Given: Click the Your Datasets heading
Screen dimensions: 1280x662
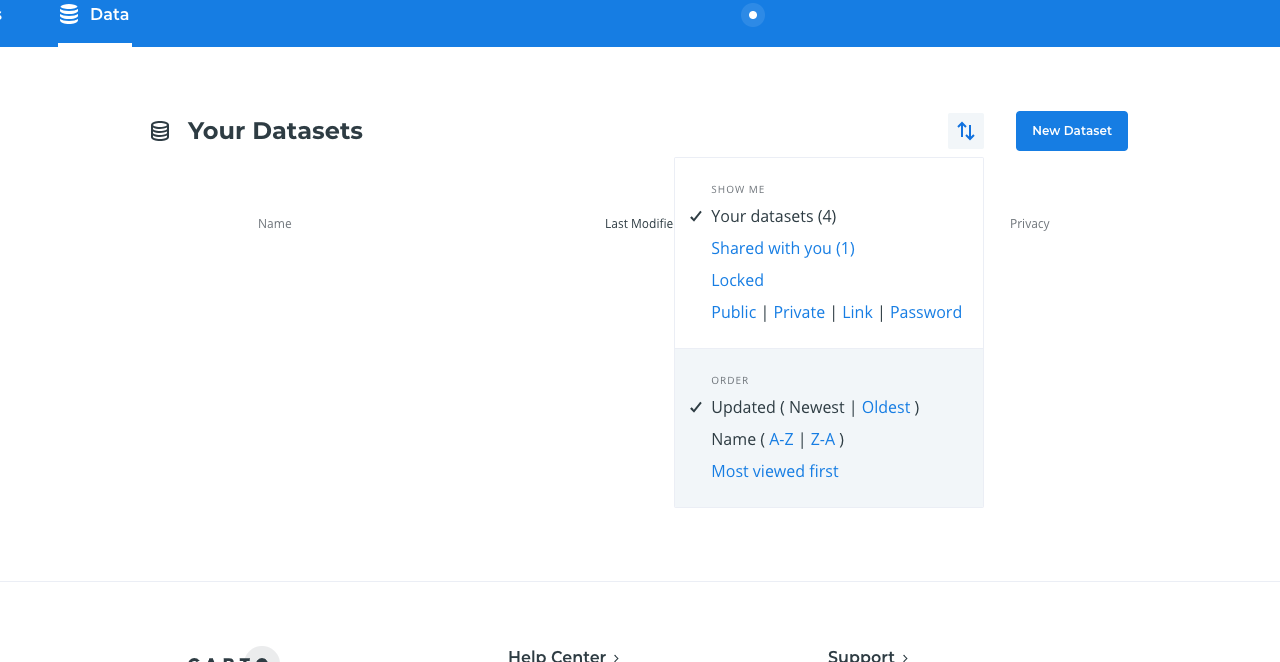Looking at the screenshot, I should coord(275,131).
